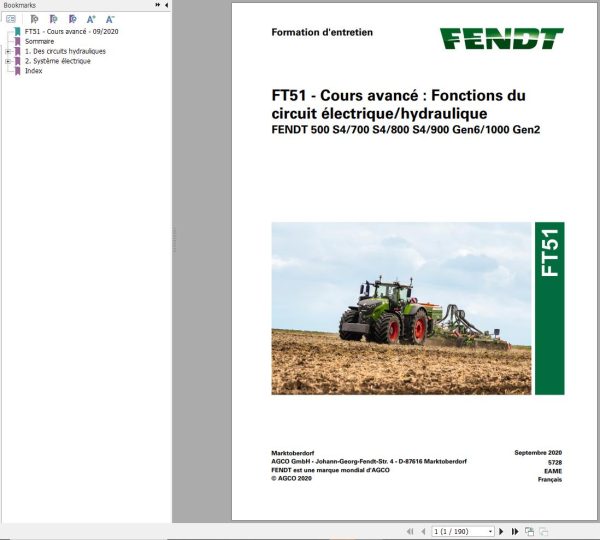600x540 pixels.
Task: Click the tractor photo on the cover page
Action: tap(401, 308)
